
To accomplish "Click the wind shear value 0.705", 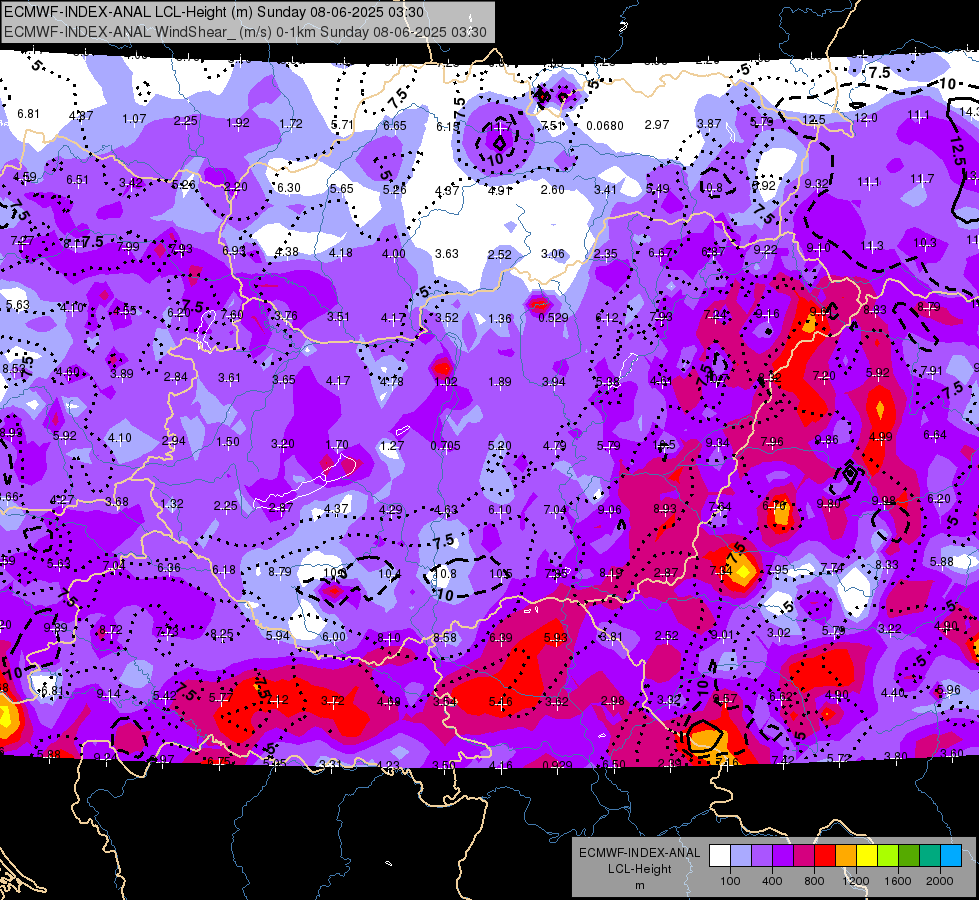I will click(445, 445).
